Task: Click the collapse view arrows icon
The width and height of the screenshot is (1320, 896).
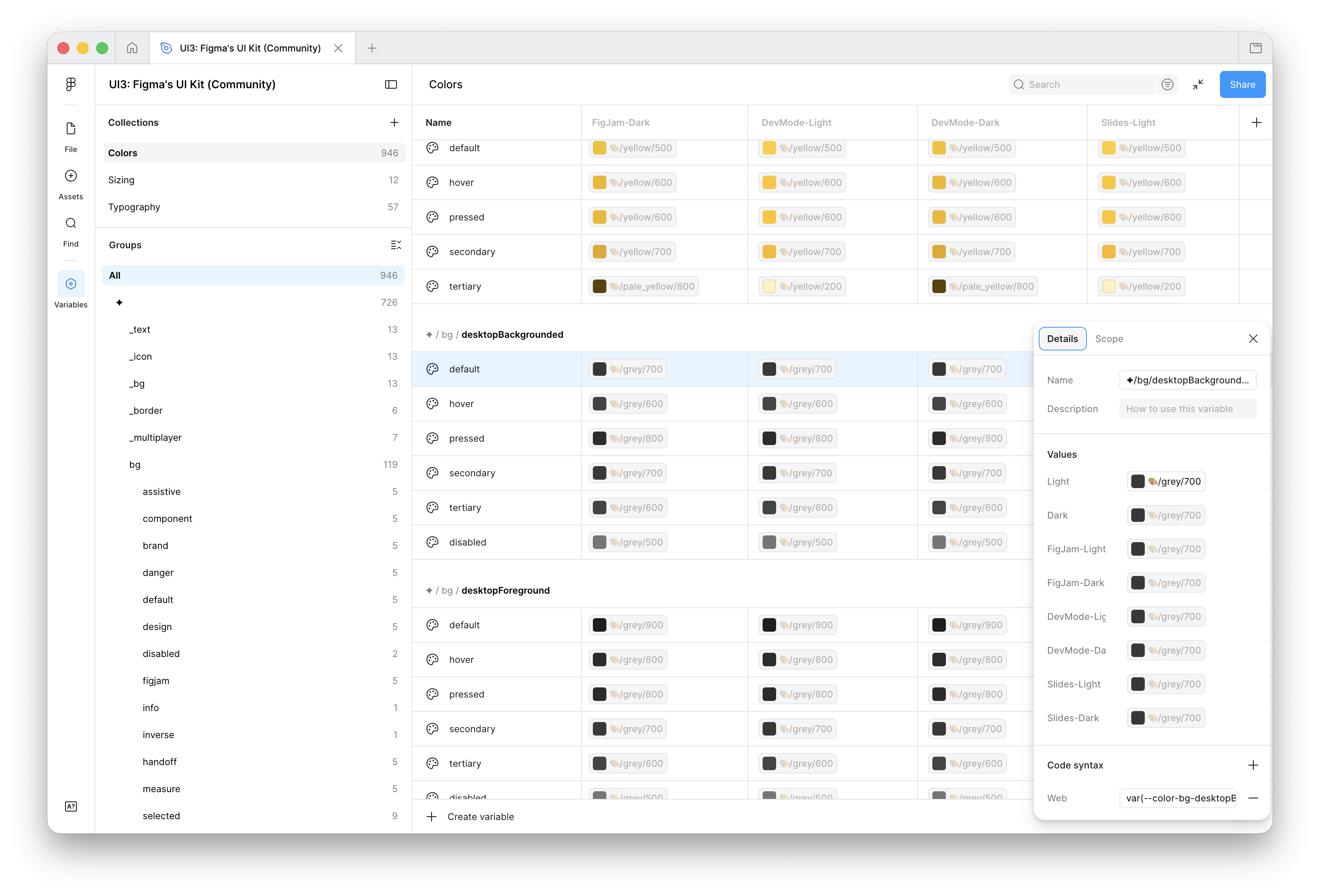Action: click(x=1198, y=84)
